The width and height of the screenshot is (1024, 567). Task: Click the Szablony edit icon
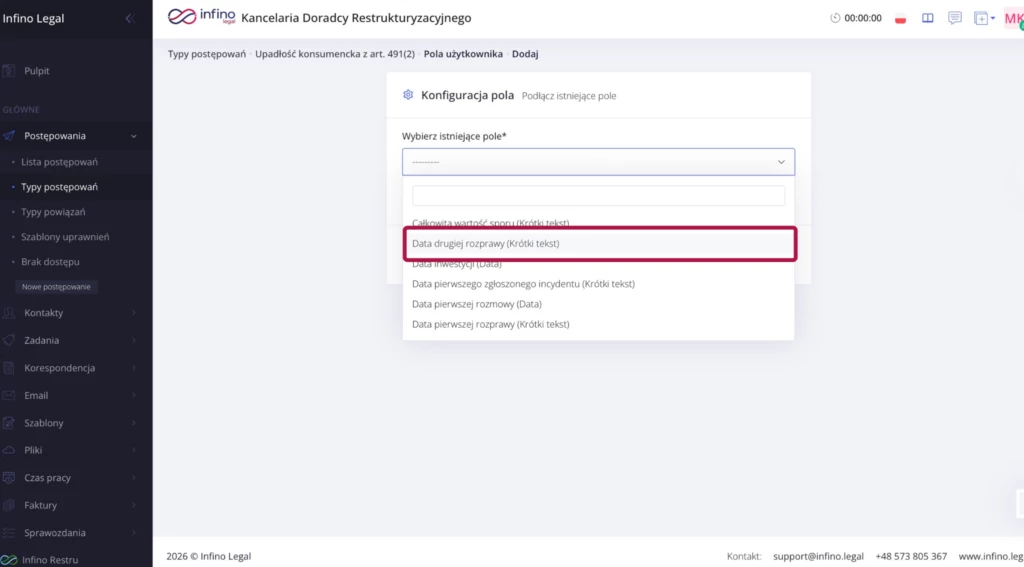coord(8,423)
